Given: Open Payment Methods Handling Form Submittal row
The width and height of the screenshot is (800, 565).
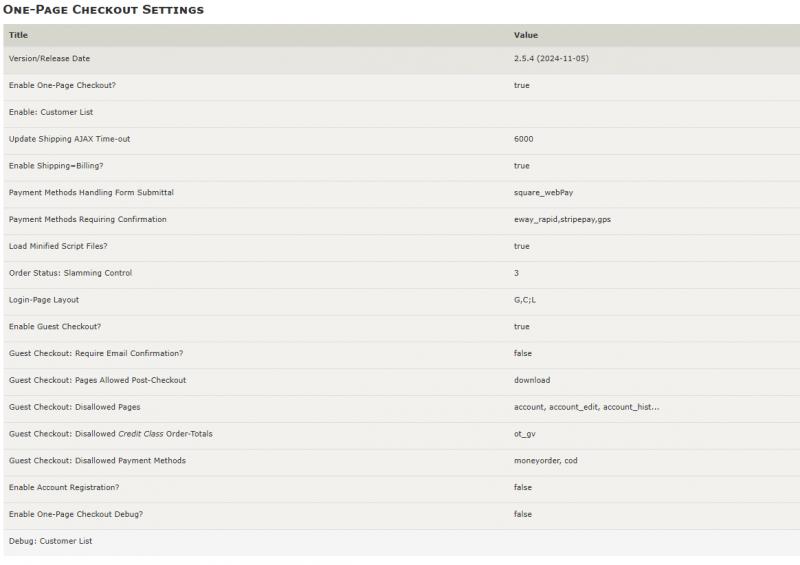Looking at the screenshot, I should 402,193.
